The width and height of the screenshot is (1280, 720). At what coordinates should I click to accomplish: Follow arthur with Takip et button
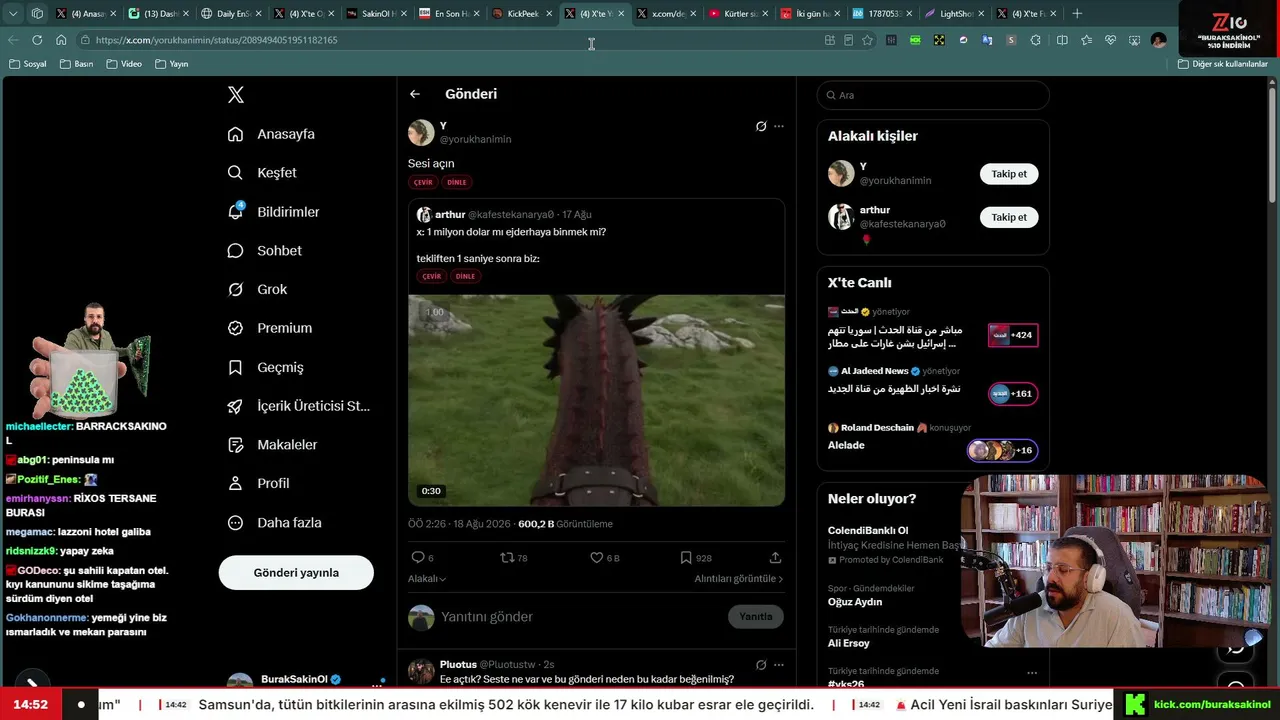point(1009,217)
